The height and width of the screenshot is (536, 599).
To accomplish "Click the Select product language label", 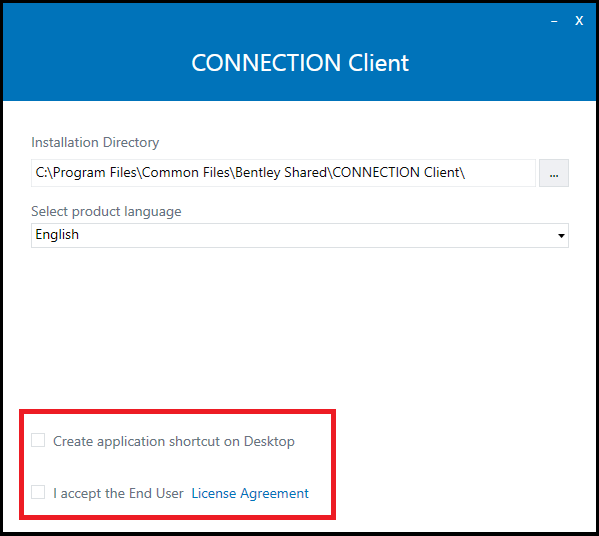I will point(106,212).
